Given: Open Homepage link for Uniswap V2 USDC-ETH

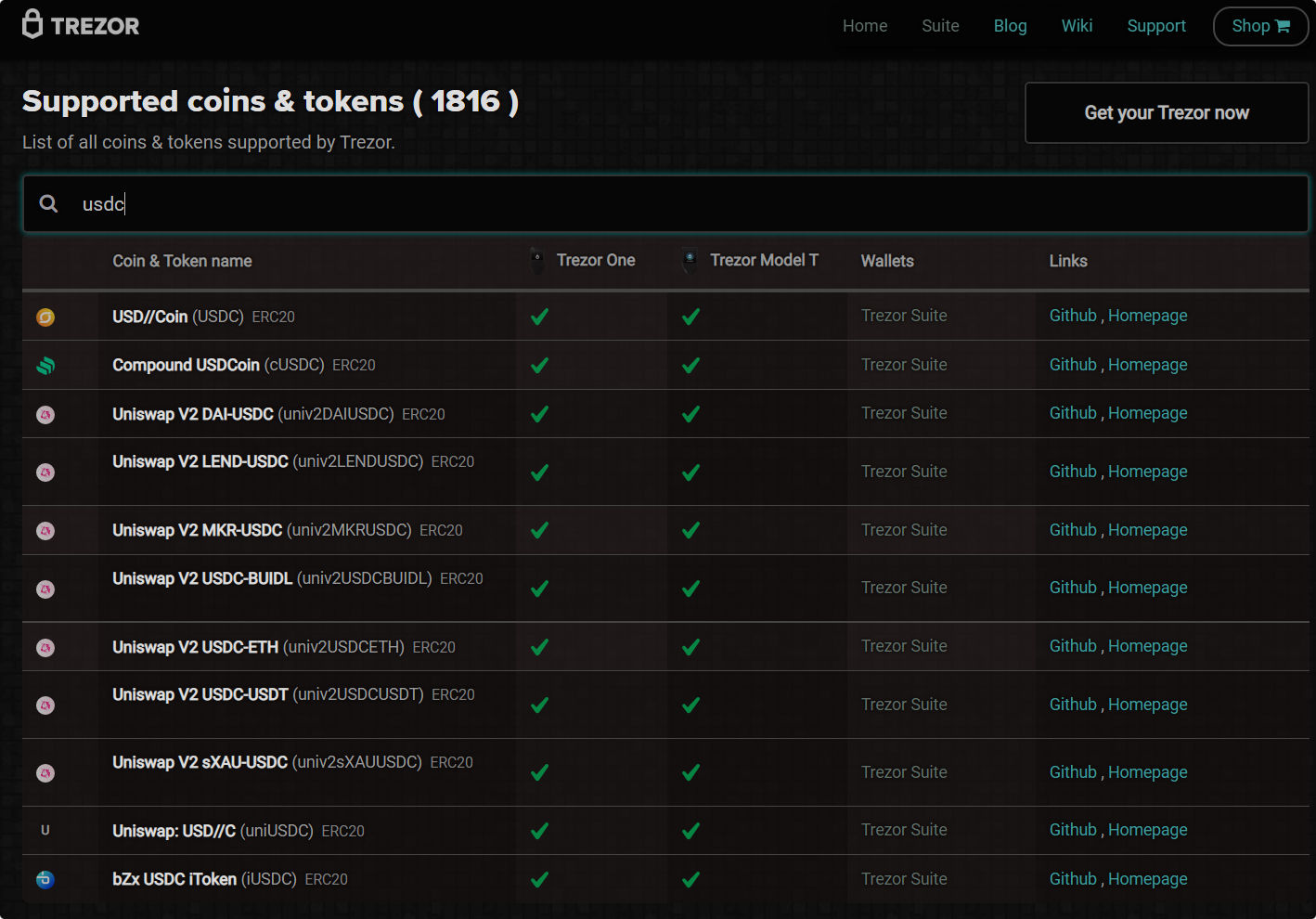Looking at the screenshot, I should [1148, 646].
